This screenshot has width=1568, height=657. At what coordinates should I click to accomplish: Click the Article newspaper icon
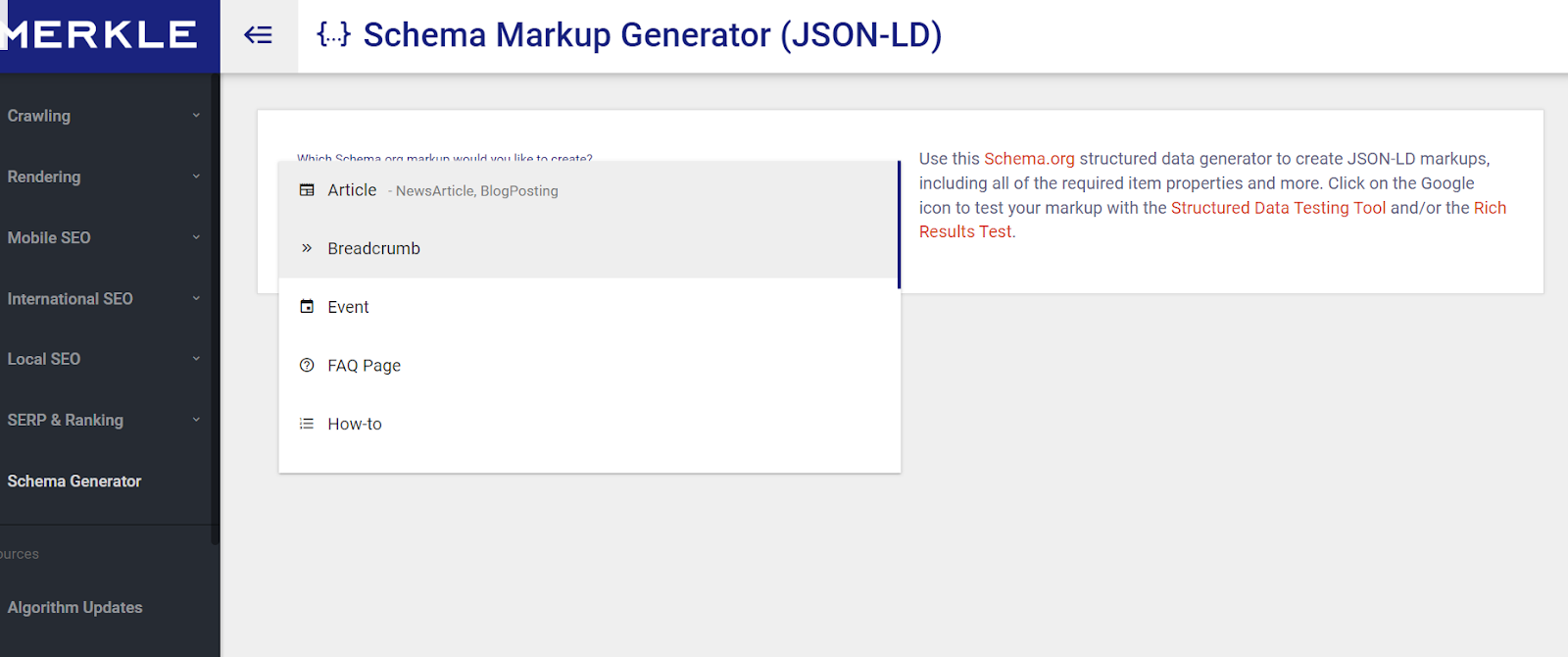[307, 190]
